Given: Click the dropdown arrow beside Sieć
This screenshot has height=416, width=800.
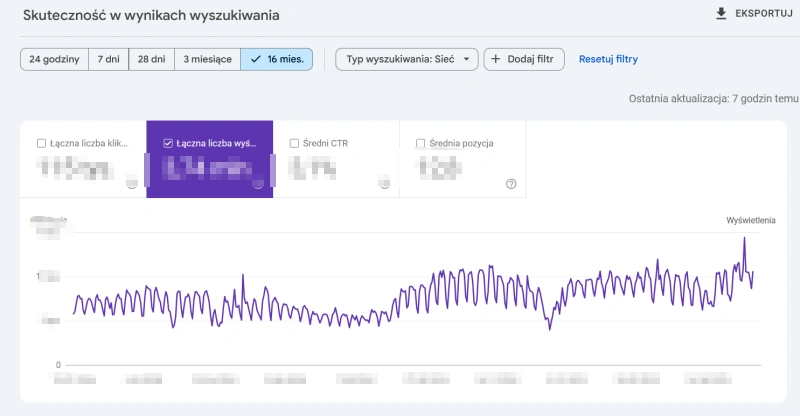Looking at the screenshot, I should tap(466, 59).
